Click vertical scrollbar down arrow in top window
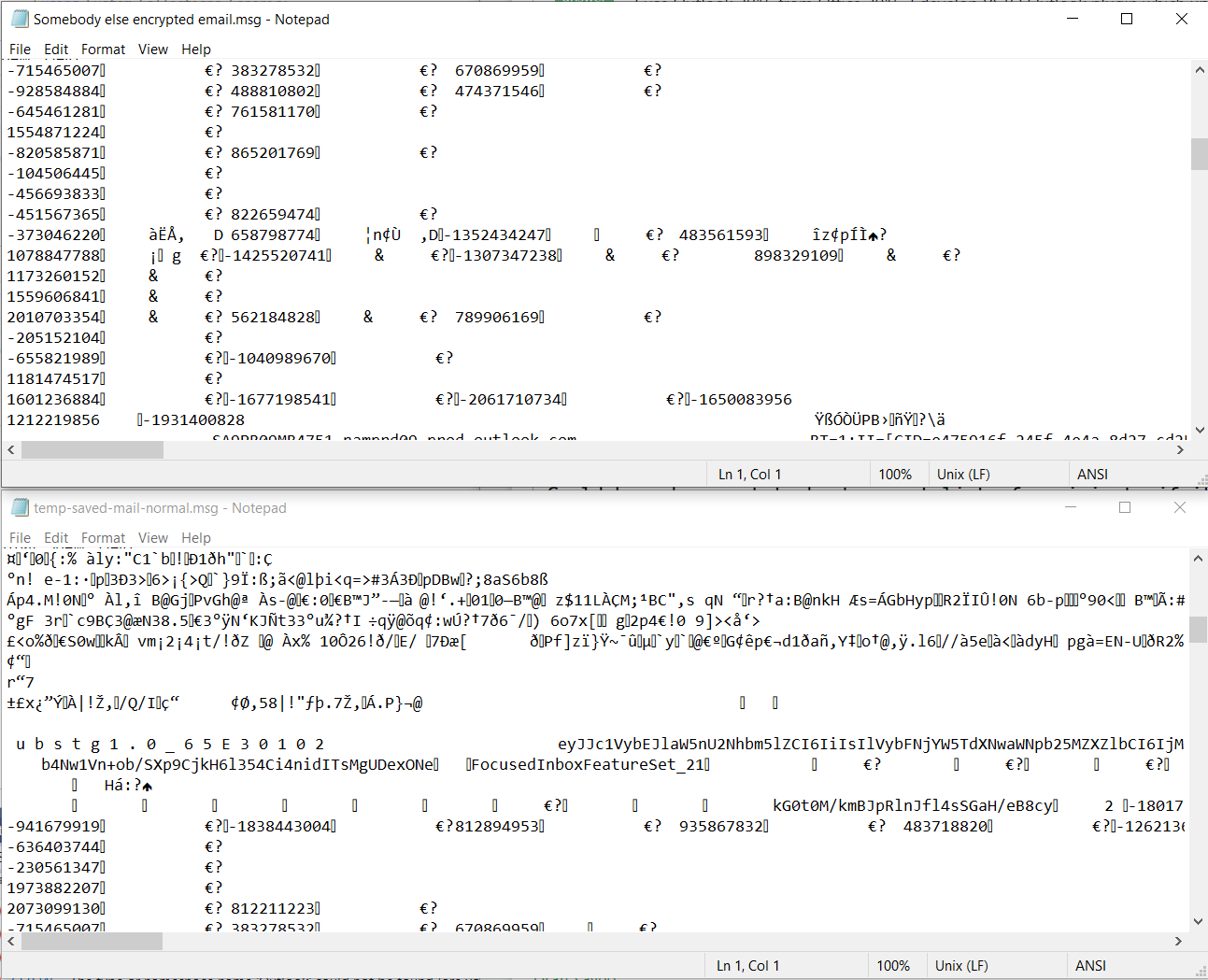Viewport: 1208px width, 980px height. point(1200,432)
